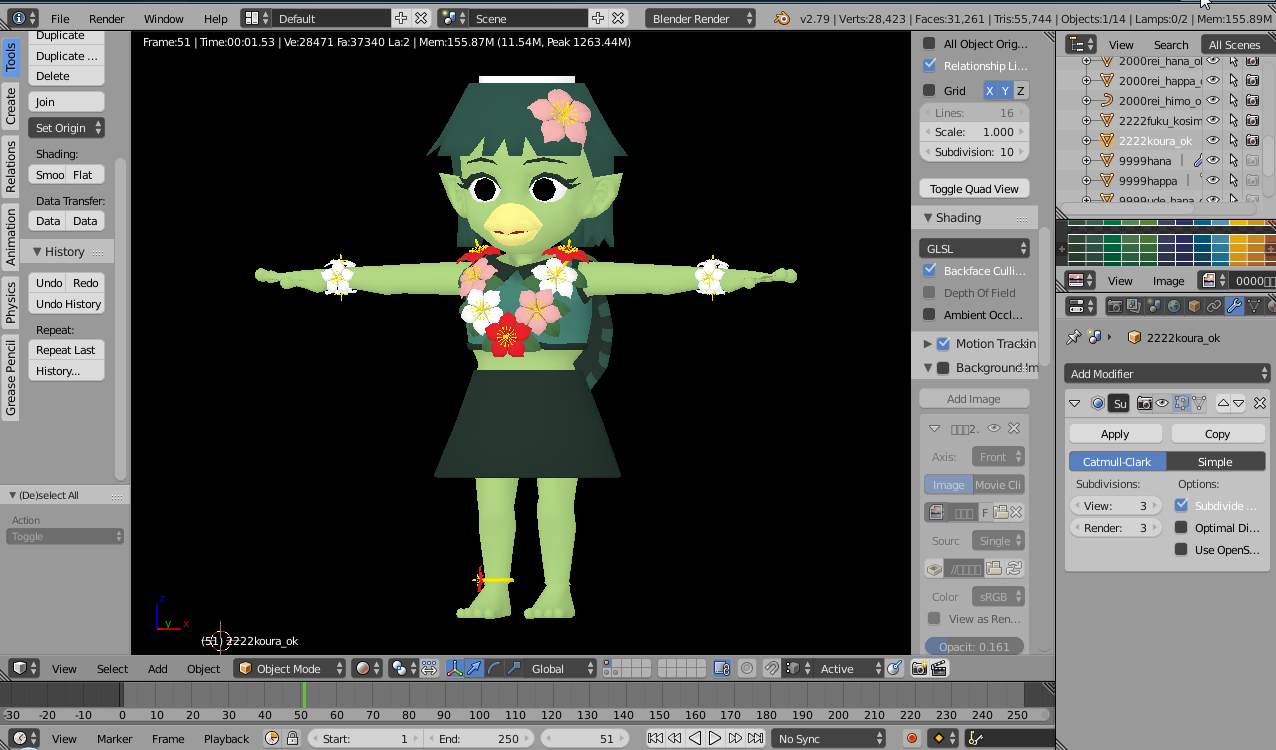The width and height of the screenshot is (1276, 750).
Task: Click the Copy modifier button
Action: pos(1217,433)
